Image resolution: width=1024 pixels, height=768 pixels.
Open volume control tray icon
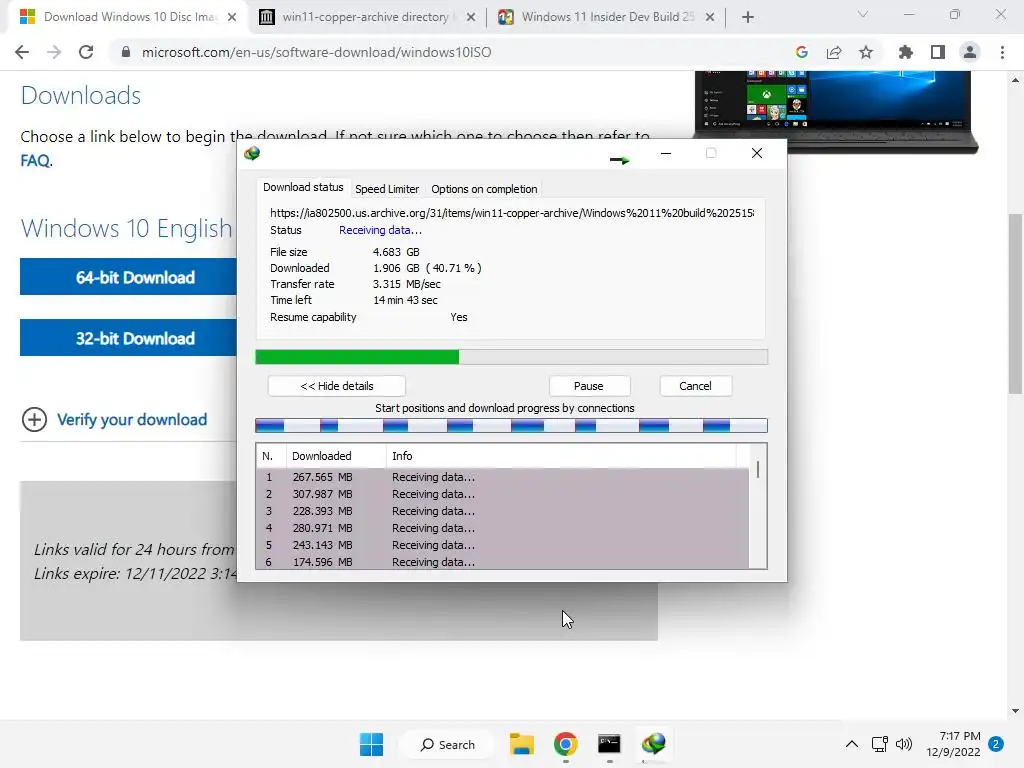click(904, 744)
